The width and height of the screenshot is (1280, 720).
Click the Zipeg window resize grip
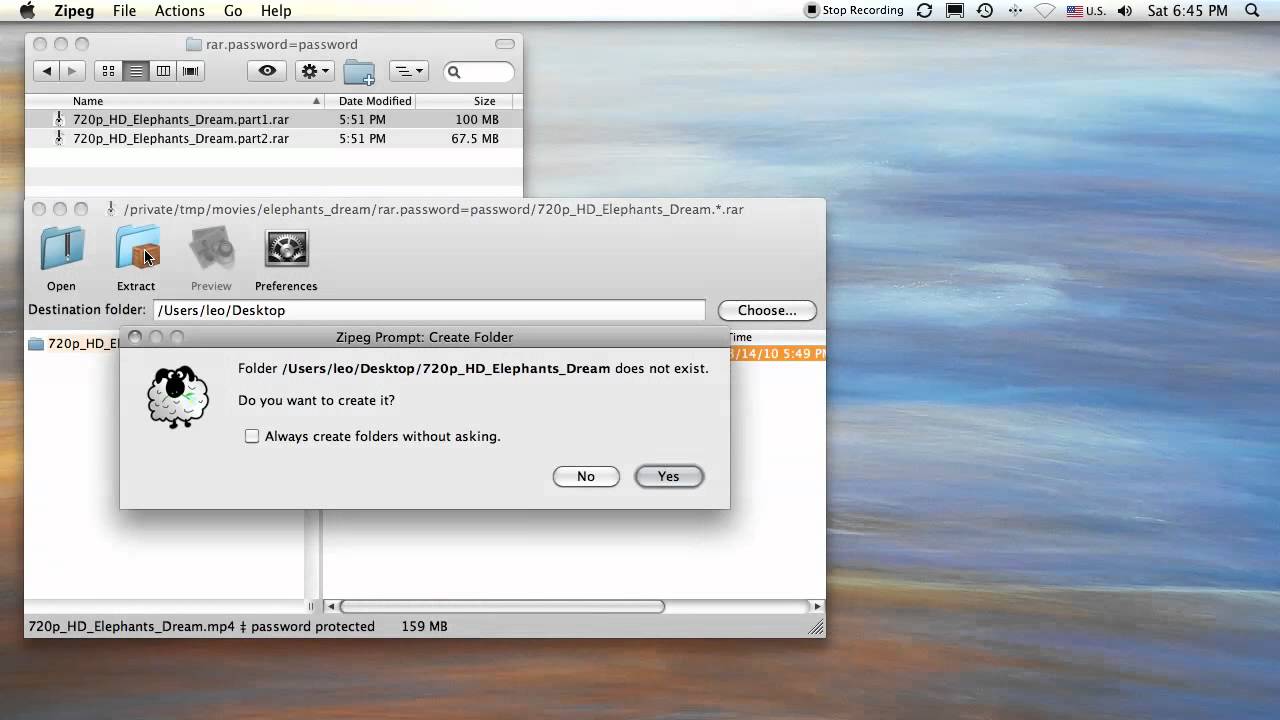point(816,627)
